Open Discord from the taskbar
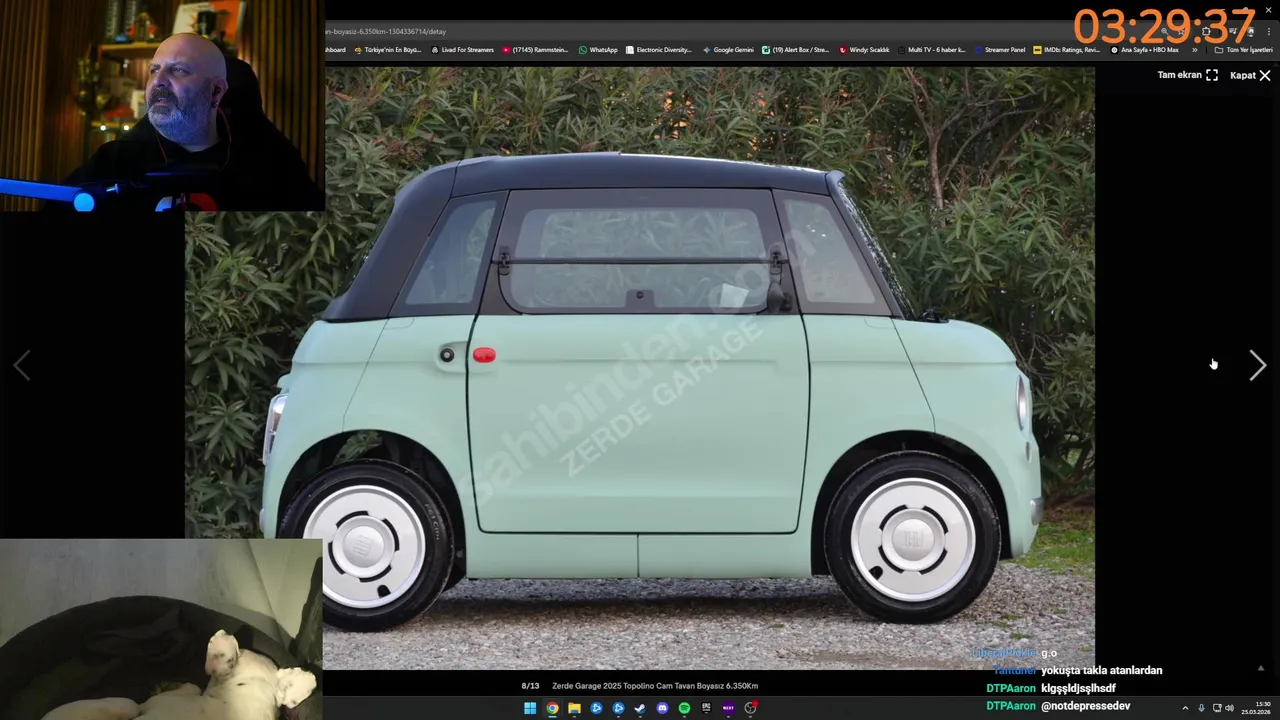Screen dimensions: 1280x720 click(x=662, y=708)
